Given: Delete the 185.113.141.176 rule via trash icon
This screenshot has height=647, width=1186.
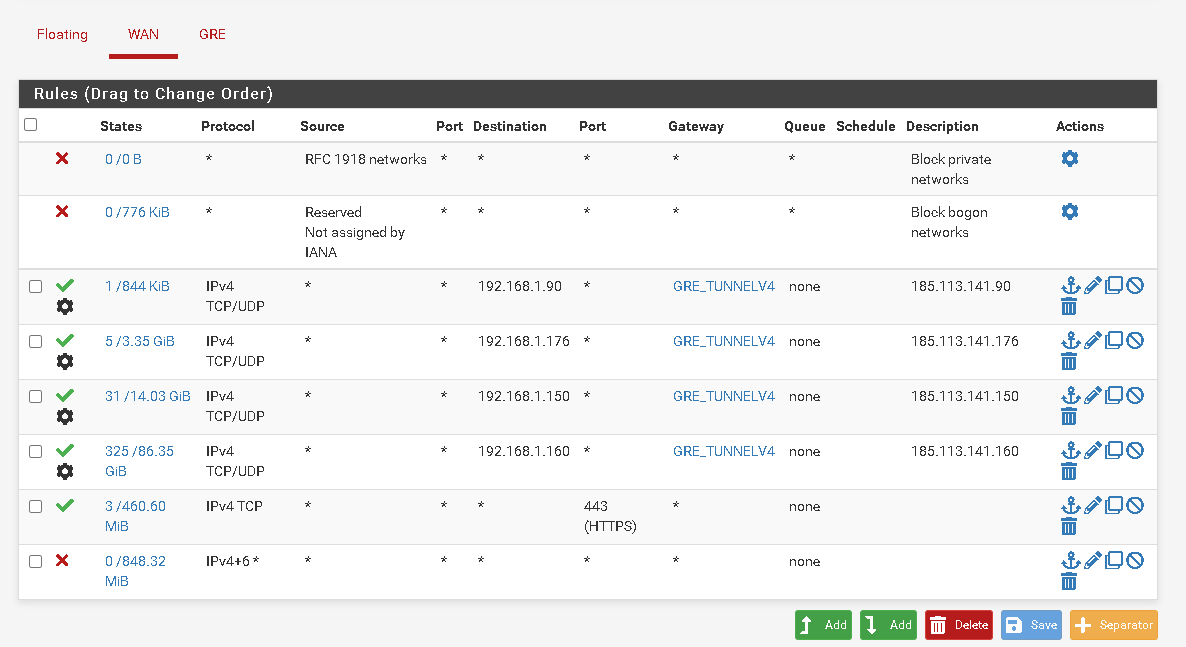Looking at the screenshot, I should pos(1069,362).
